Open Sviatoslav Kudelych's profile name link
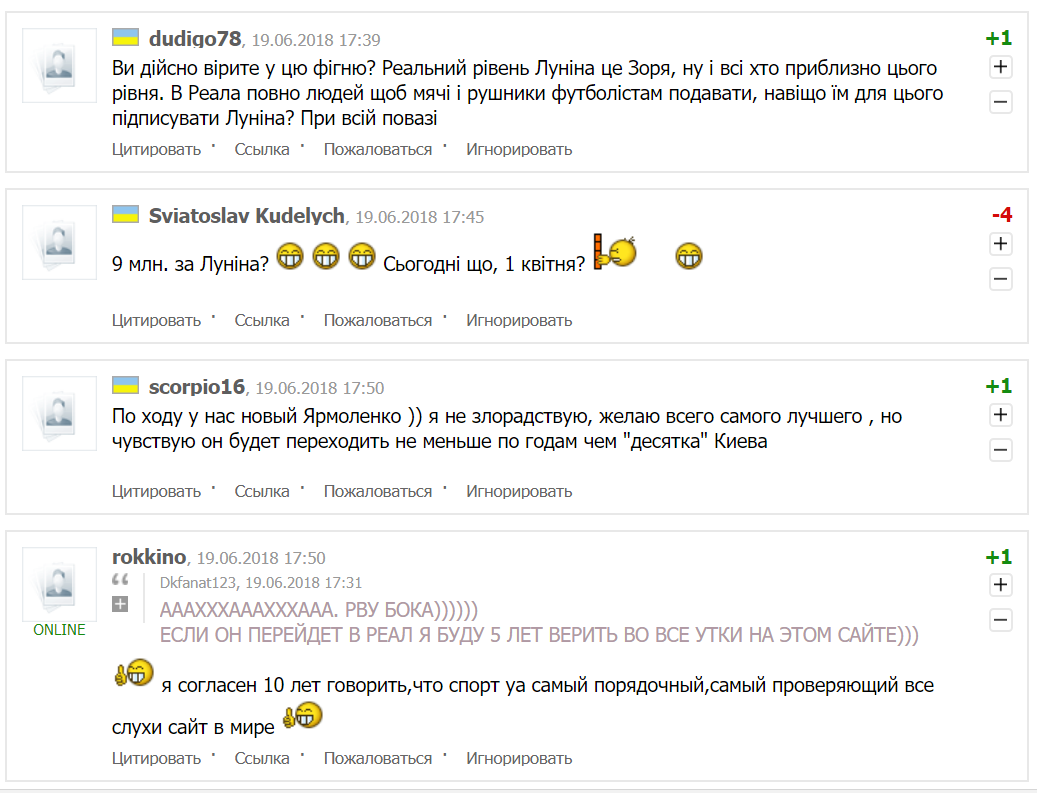1037x793 pixels. pyautogui.click(x=247, y=216)
